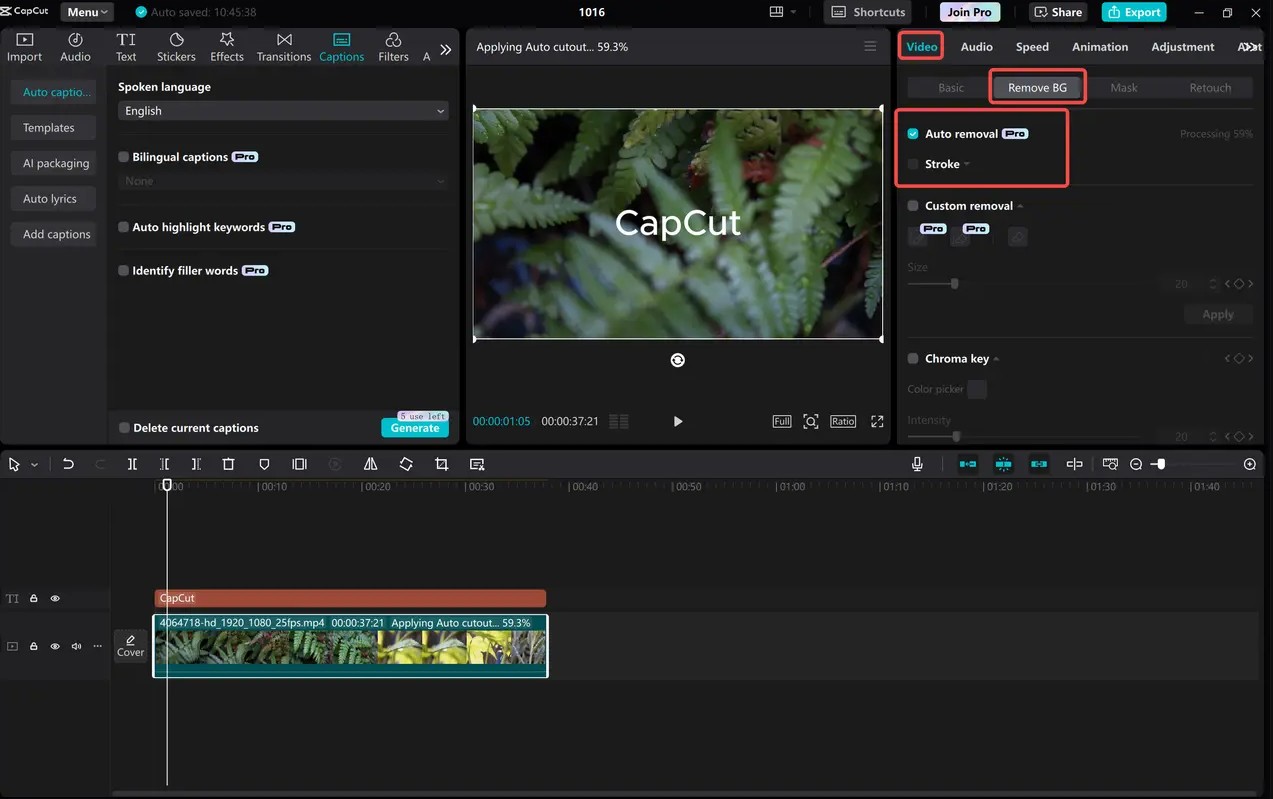Enable the Custom removal checkbox

(x=913, y=206)
